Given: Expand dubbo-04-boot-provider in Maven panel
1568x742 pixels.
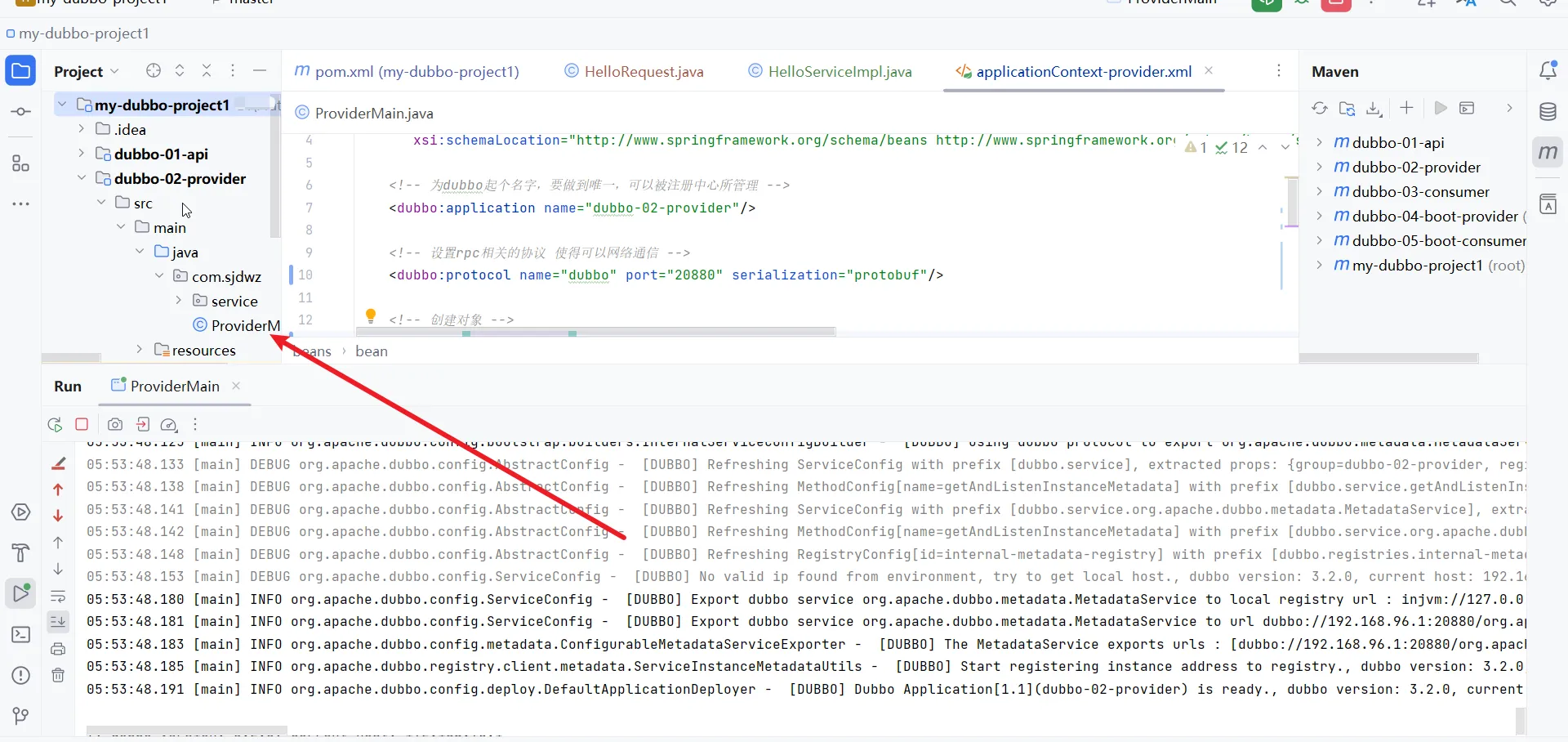Looking at the screenshot, I should tap(1319, 216).
